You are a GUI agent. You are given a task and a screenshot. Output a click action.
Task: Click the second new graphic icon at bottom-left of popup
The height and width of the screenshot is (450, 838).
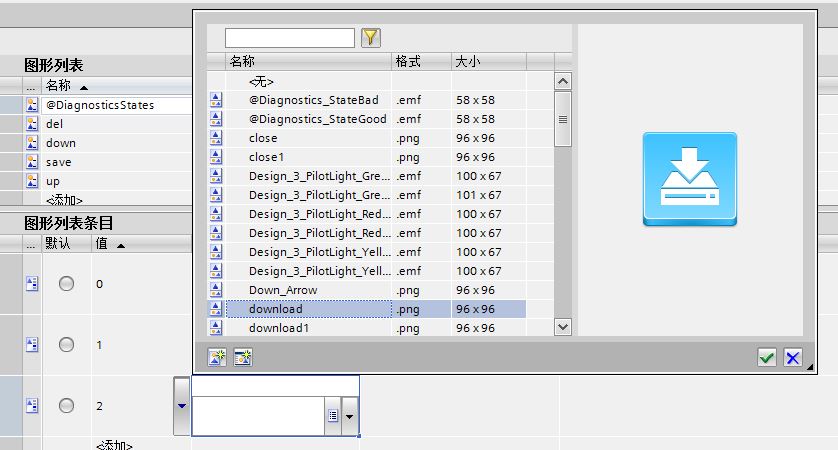coord(241,357)
